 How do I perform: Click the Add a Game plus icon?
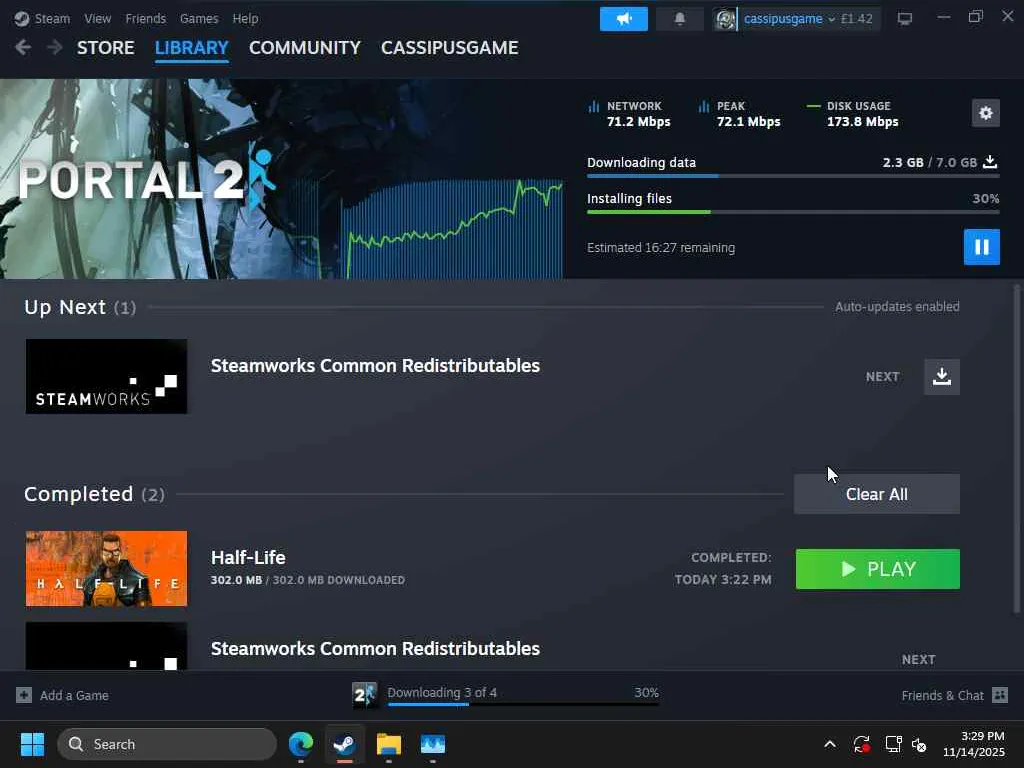[x=24, y=695]
